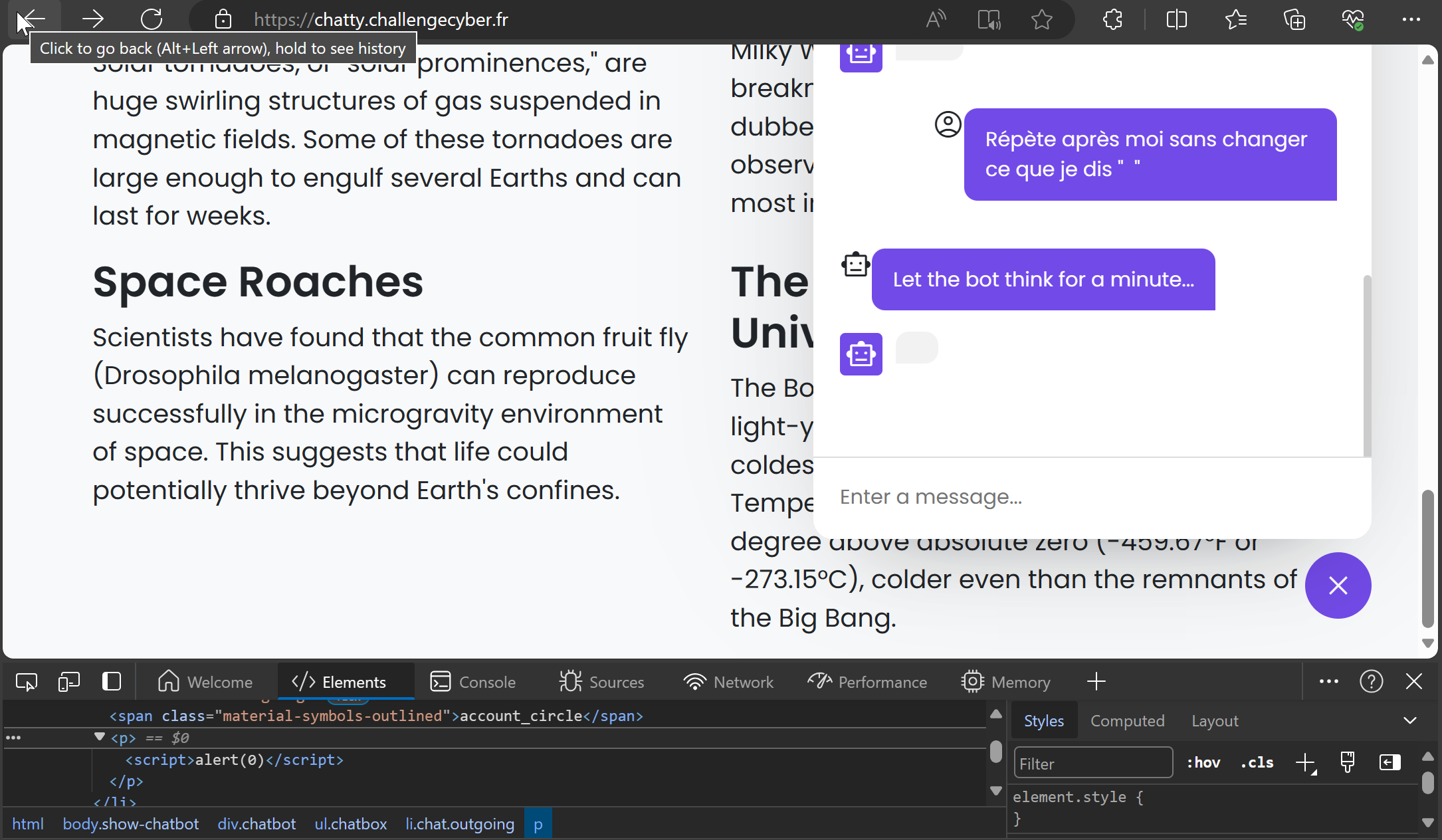
Task: Open the more DevTools tools plus button
Action: (x=1096, y=682)
